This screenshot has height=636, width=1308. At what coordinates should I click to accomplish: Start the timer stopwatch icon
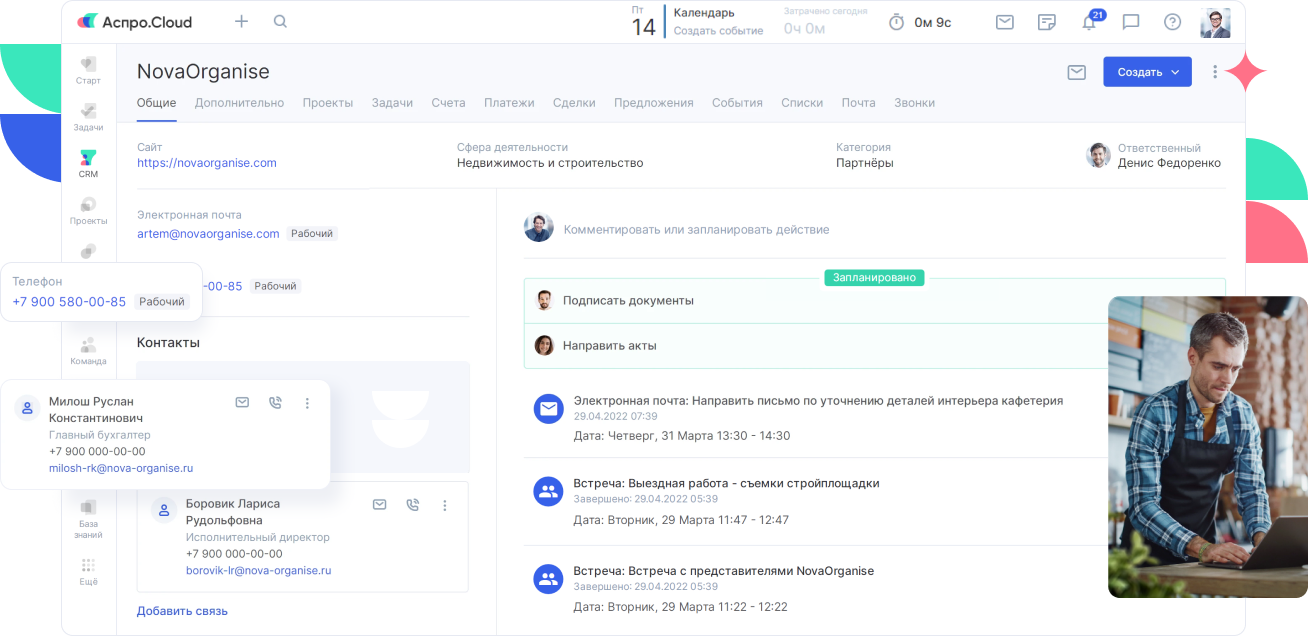coord(897,22)
